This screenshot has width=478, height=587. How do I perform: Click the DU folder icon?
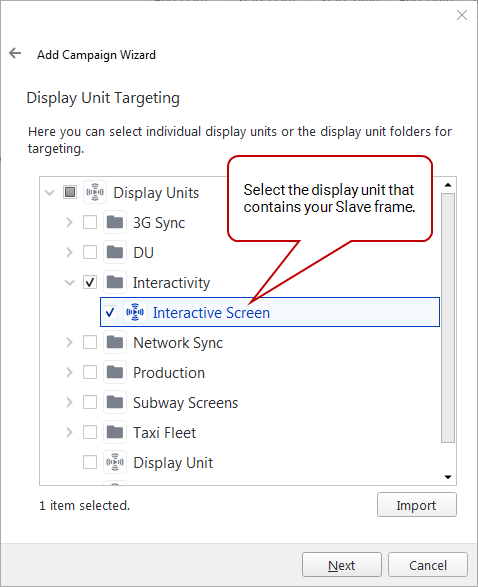[x=115, y=252]
